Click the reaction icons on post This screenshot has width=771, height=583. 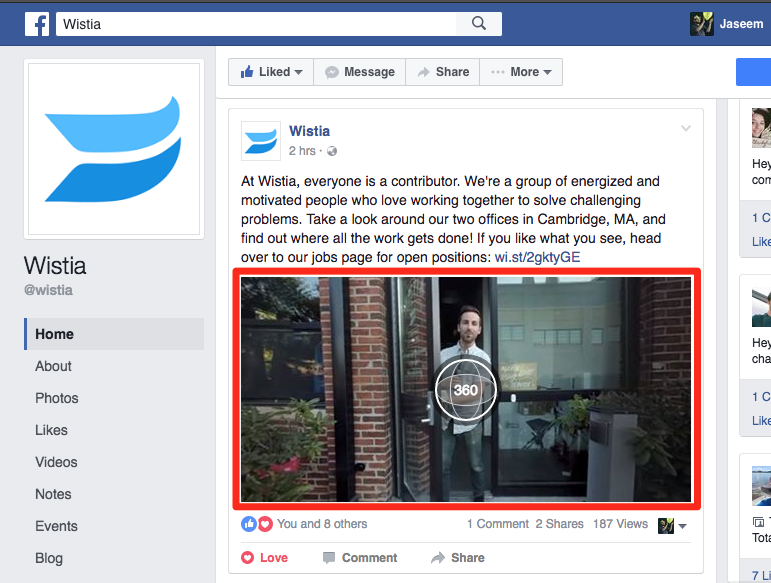(x=257, y=524)
